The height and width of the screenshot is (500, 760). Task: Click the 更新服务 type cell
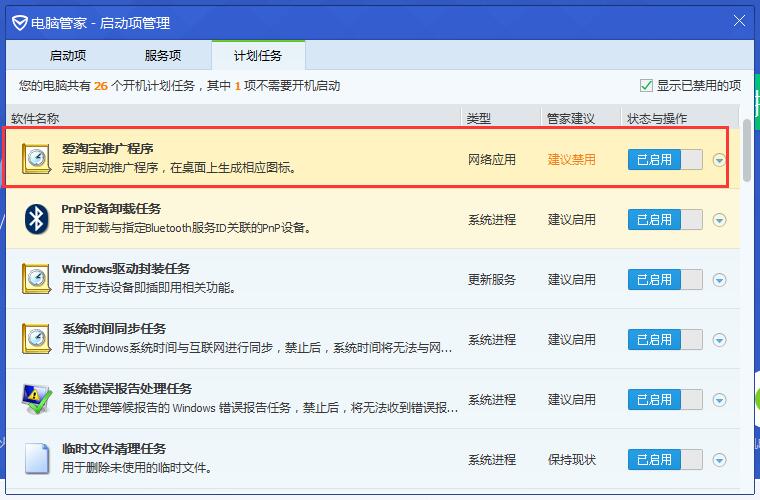point(491,280)
